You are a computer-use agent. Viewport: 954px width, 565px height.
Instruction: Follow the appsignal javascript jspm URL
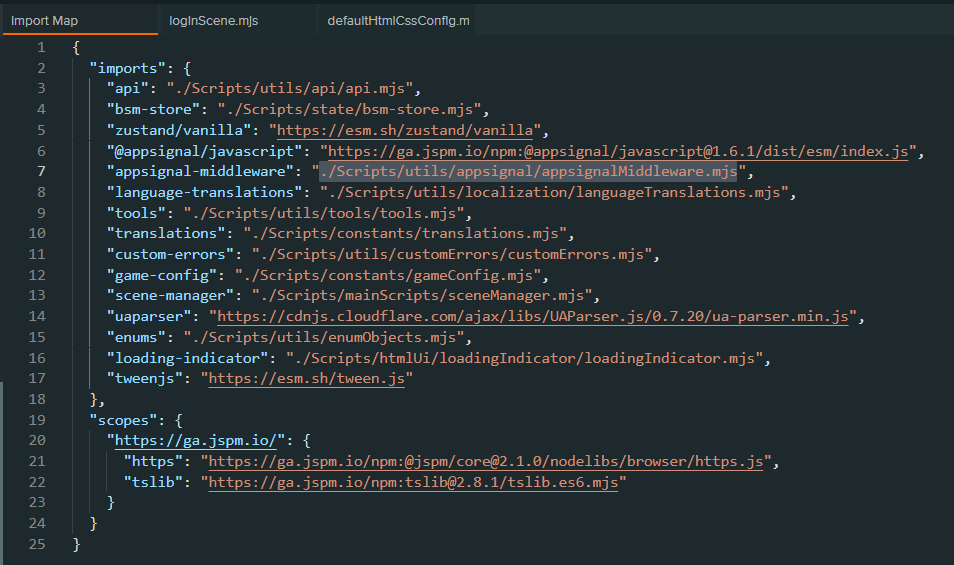click(618, 151)
